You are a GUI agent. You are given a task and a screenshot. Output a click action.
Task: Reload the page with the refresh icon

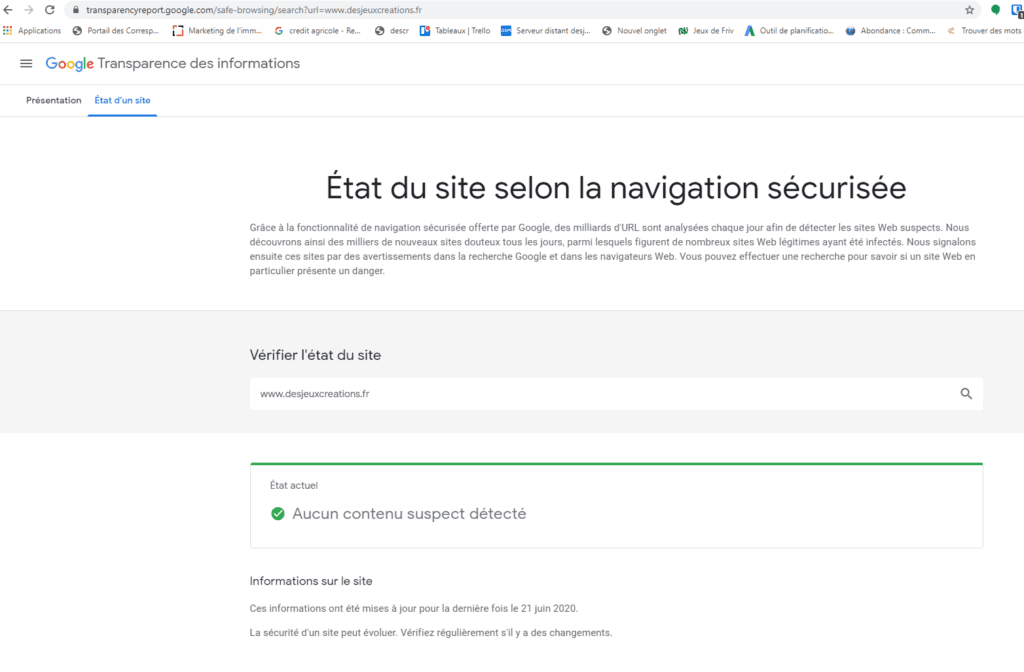point(50,10)
